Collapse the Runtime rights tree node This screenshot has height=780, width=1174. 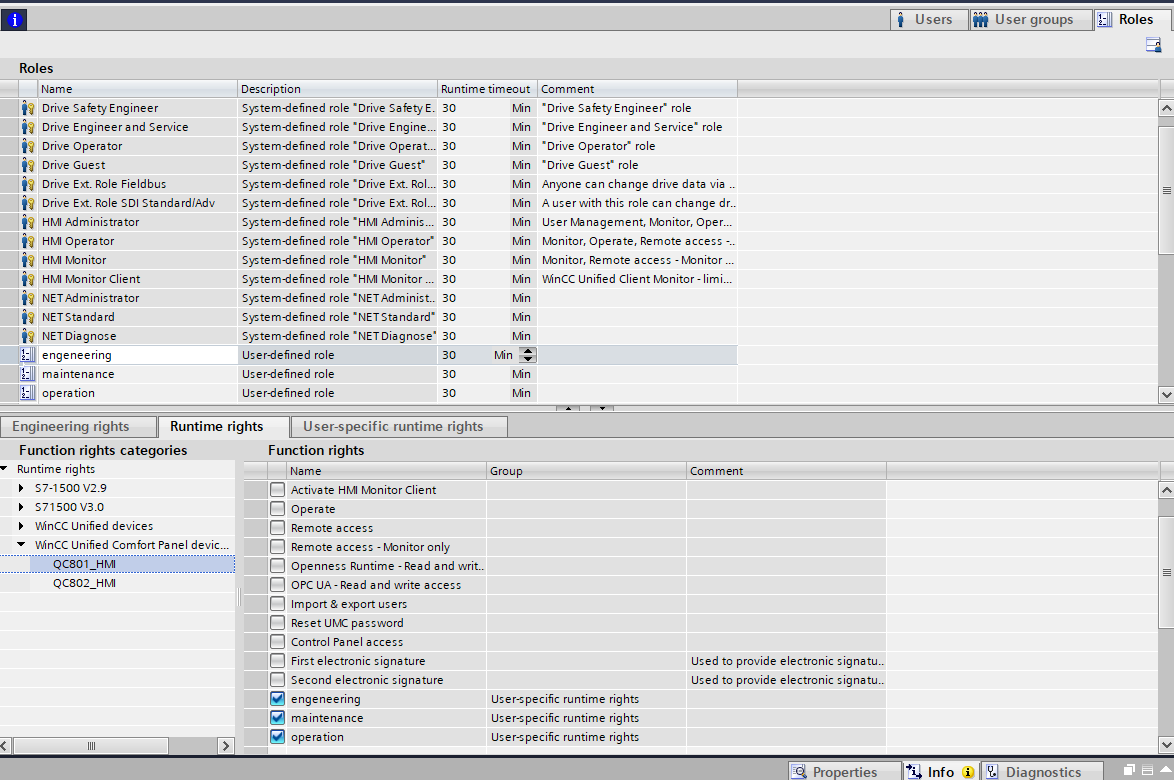coord(4,469)
